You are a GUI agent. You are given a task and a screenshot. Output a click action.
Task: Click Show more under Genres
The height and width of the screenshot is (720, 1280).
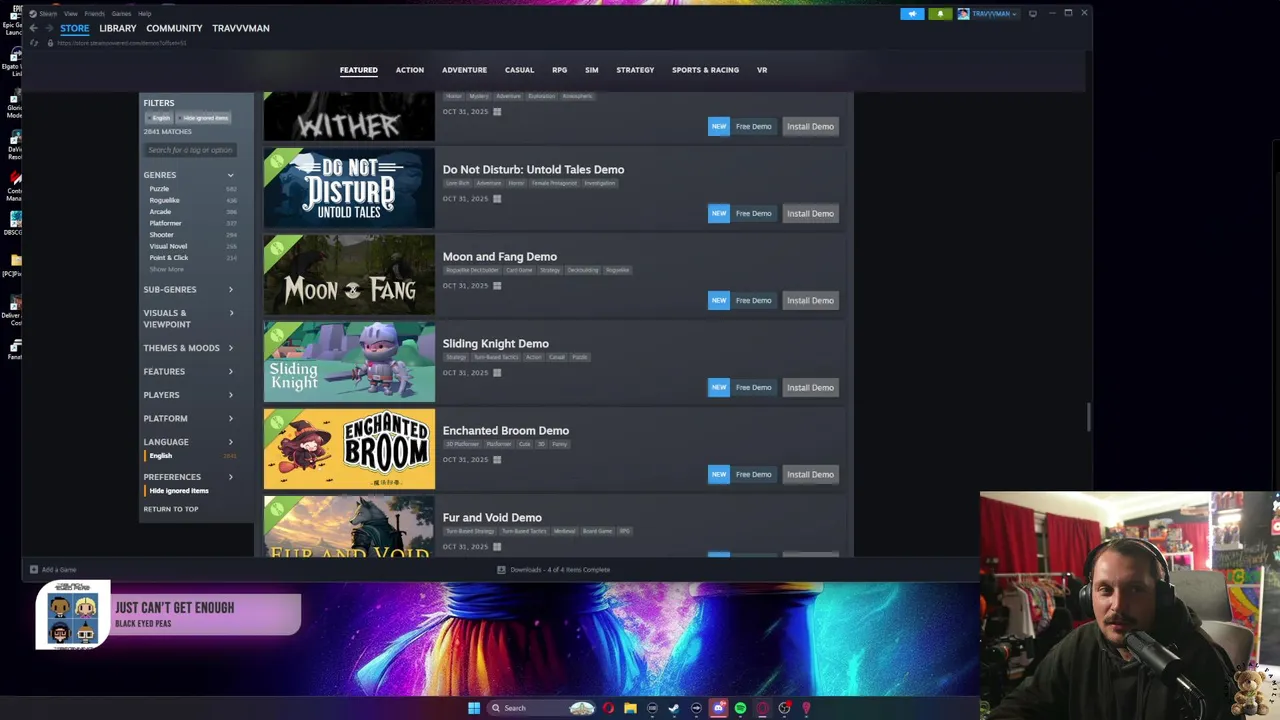167,269
